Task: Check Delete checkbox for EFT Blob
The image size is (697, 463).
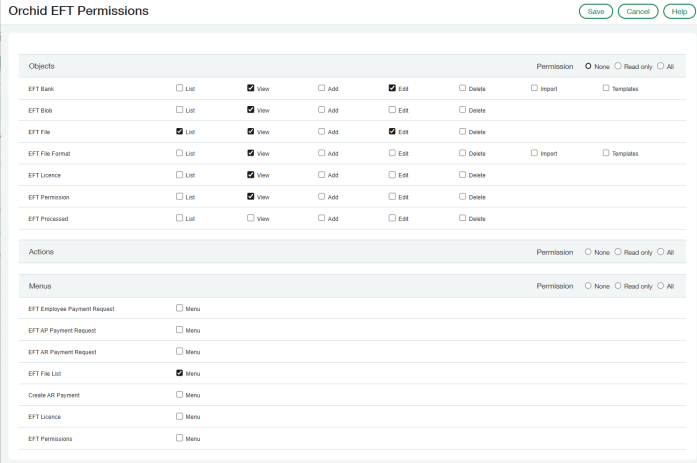Action: click(x=463, y=109)
